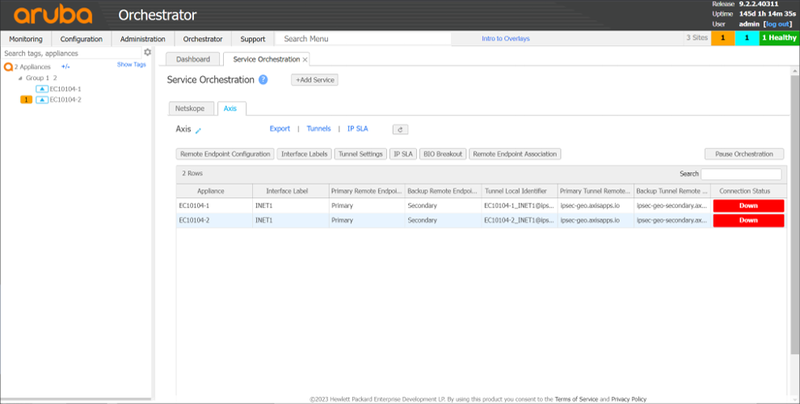Viewport: 800px width, 404px height.
Task: Click Remote Endpoint Configuration button
Action: pos(225,154)
